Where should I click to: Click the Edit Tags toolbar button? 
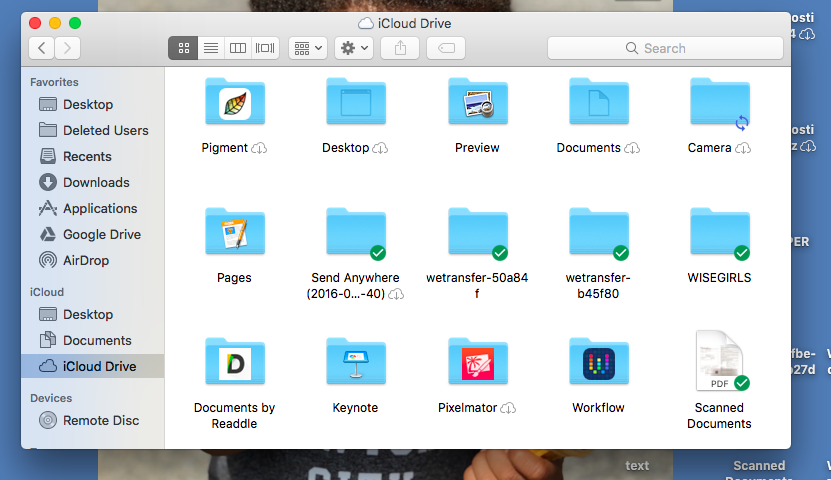click(446, 48)
